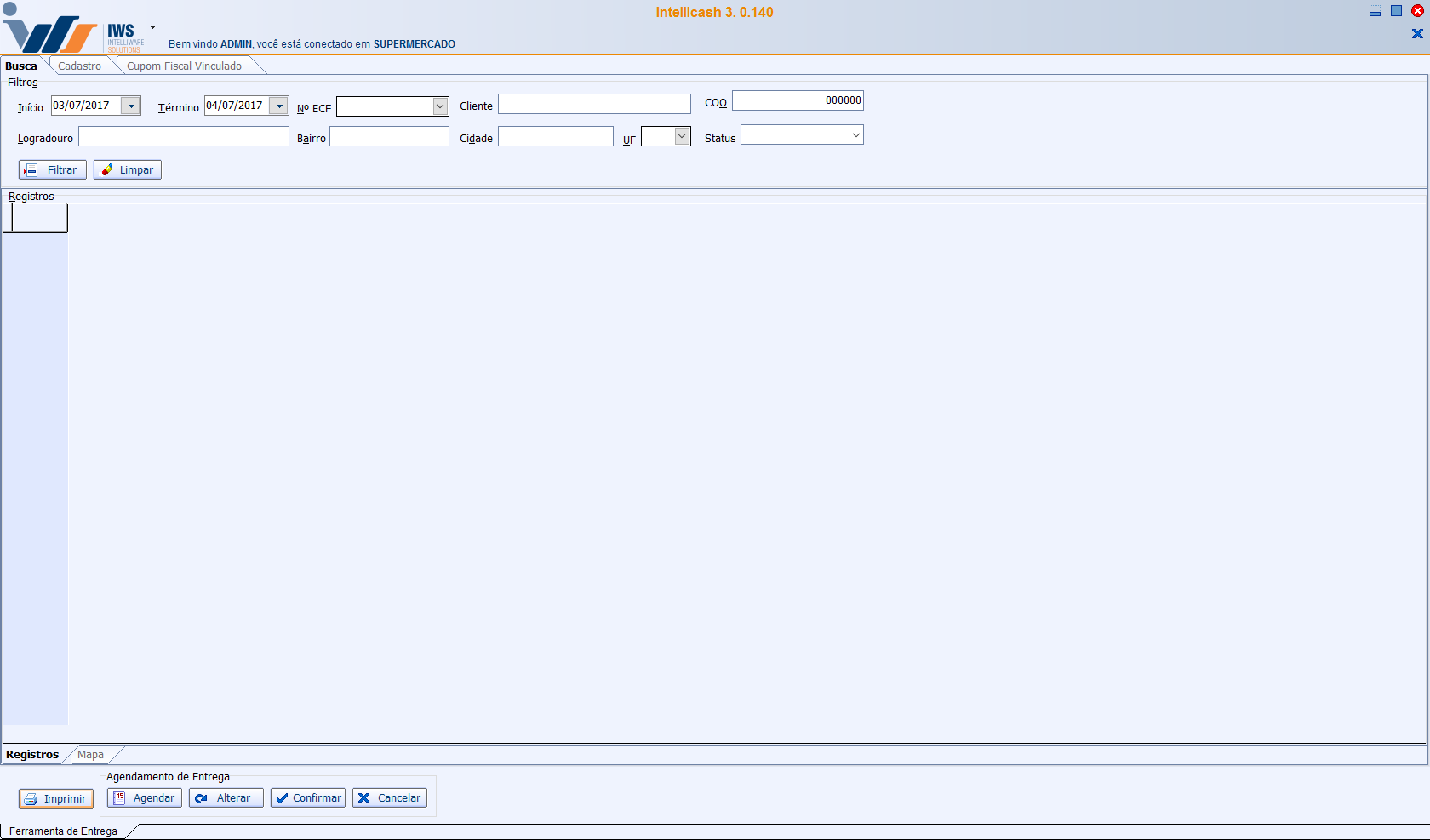
Task: Expand the Nº ECF combo box
Action: coord(440,106)
